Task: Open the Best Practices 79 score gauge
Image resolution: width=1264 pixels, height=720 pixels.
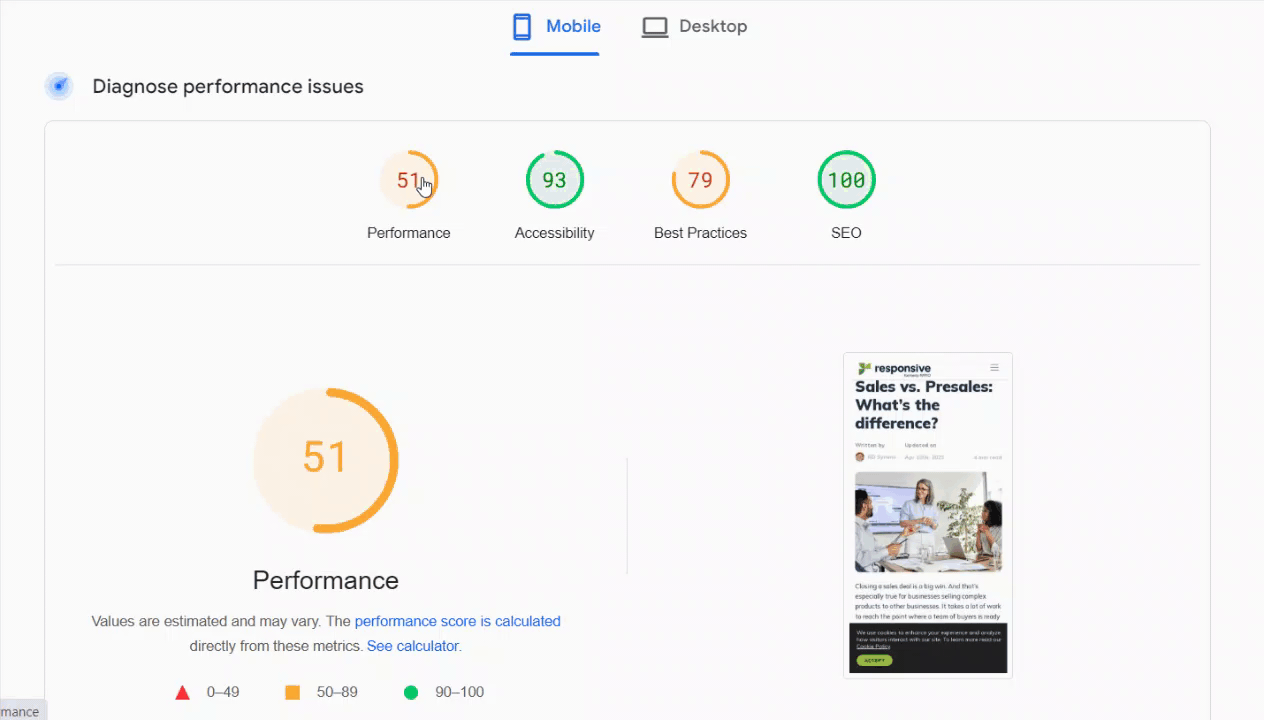Action: (x=700, y=180)
